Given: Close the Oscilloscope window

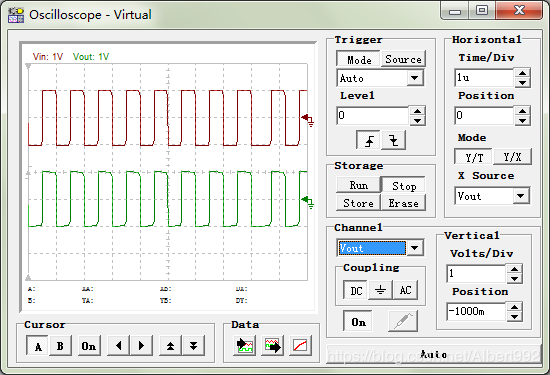Looking at the screenshot, I should (x=519, y=11).
